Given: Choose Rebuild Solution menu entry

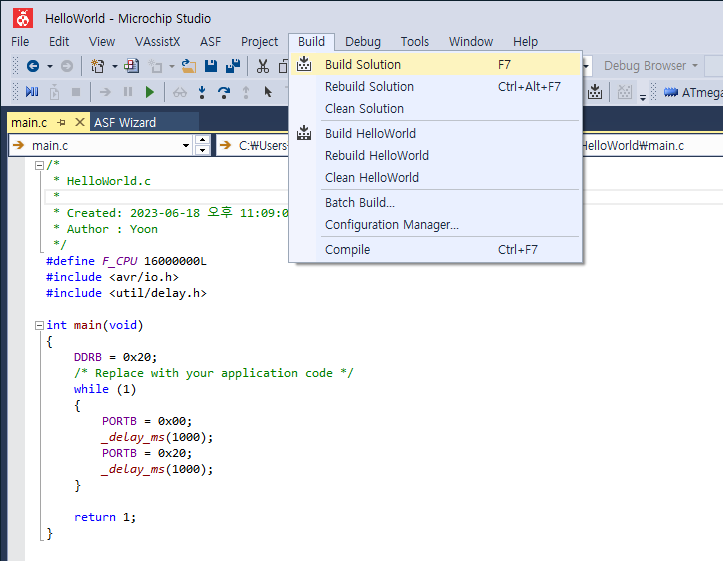Looking at the screenshot, I should [435, 87].
